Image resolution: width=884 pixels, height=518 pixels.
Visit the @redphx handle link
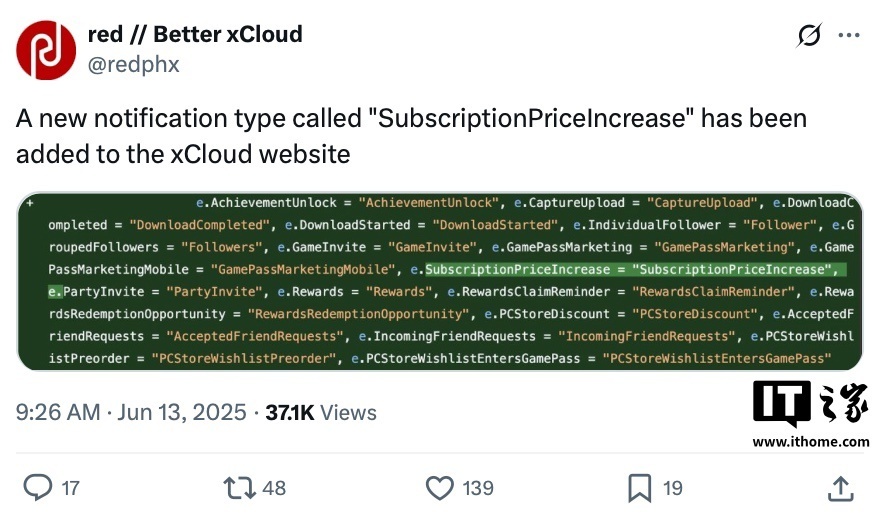tap(134, 65)
